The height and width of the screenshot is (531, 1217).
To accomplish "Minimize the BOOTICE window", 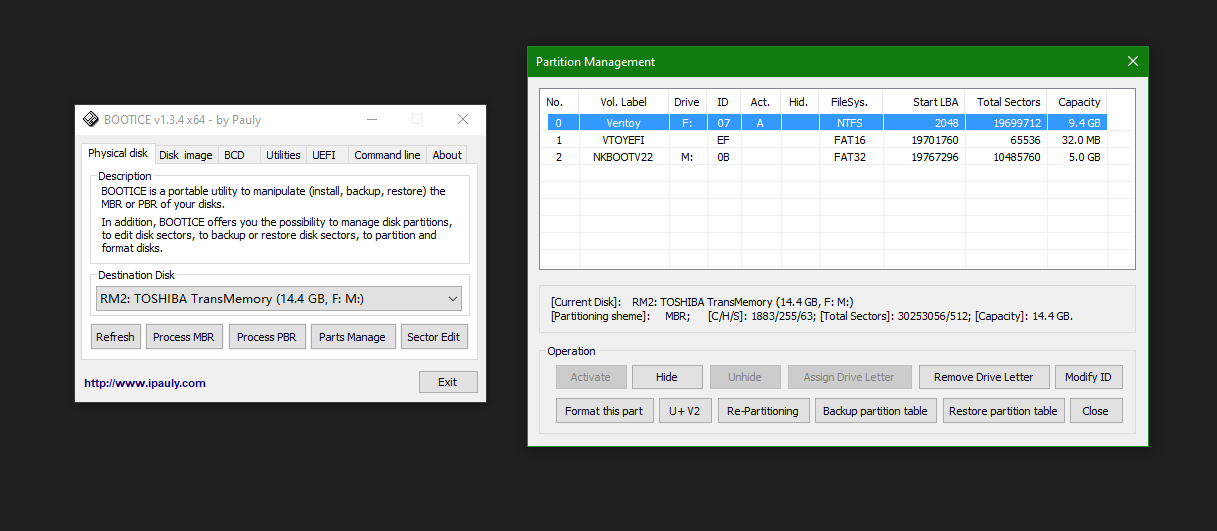I will click(372, 119).
